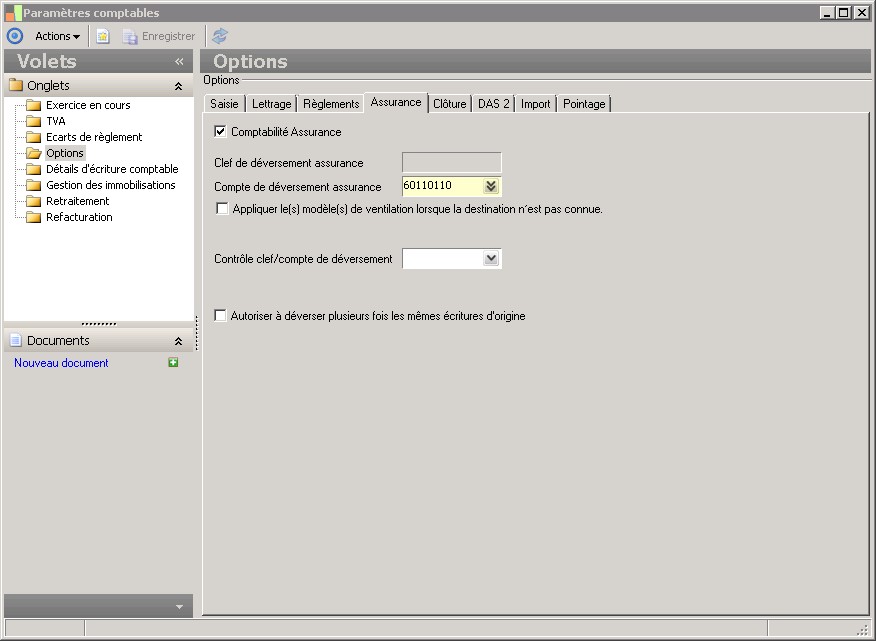
Task: Switch to the Règlements tab
Action: (331, 104)
